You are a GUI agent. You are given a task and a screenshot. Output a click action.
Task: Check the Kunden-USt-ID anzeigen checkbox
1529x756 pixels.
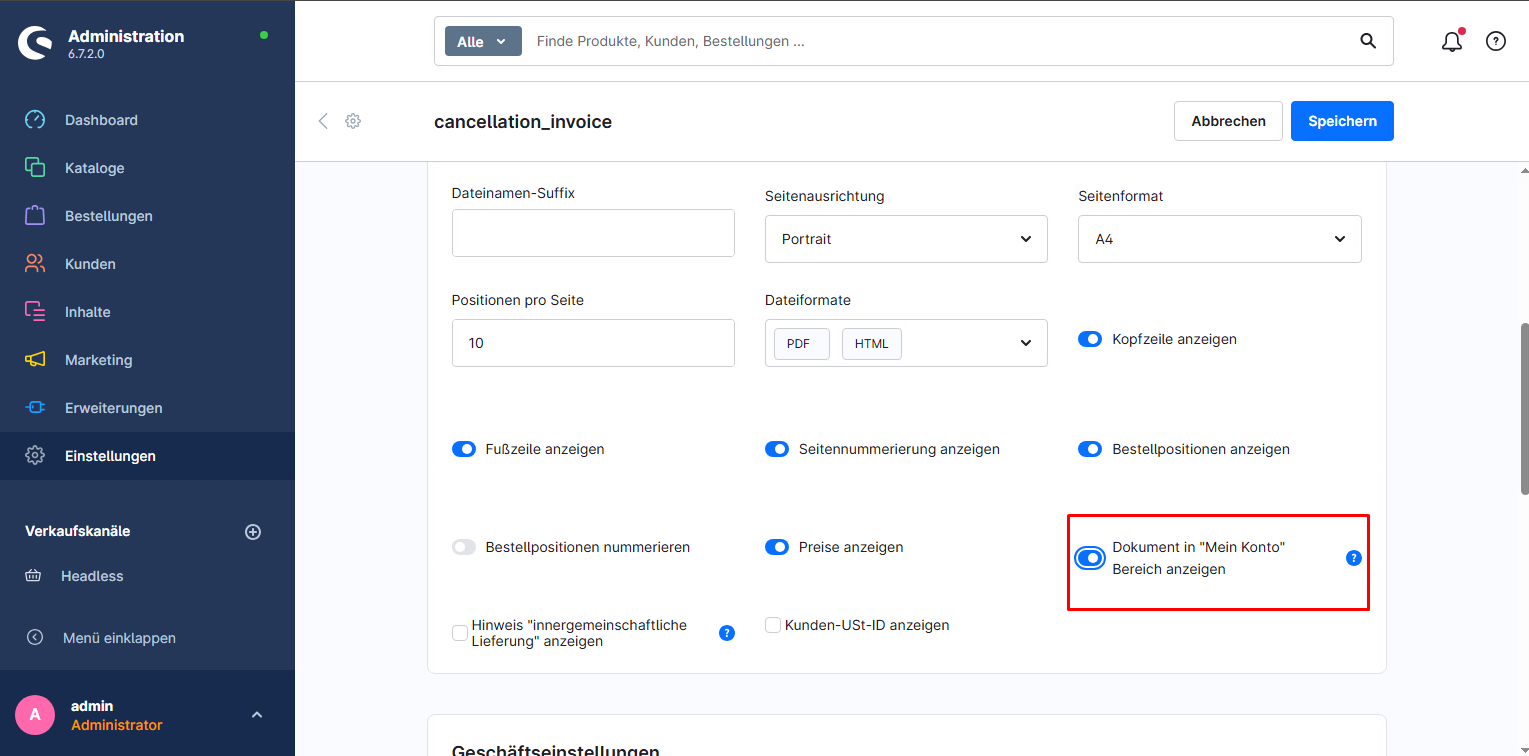[x=773, y=625]
